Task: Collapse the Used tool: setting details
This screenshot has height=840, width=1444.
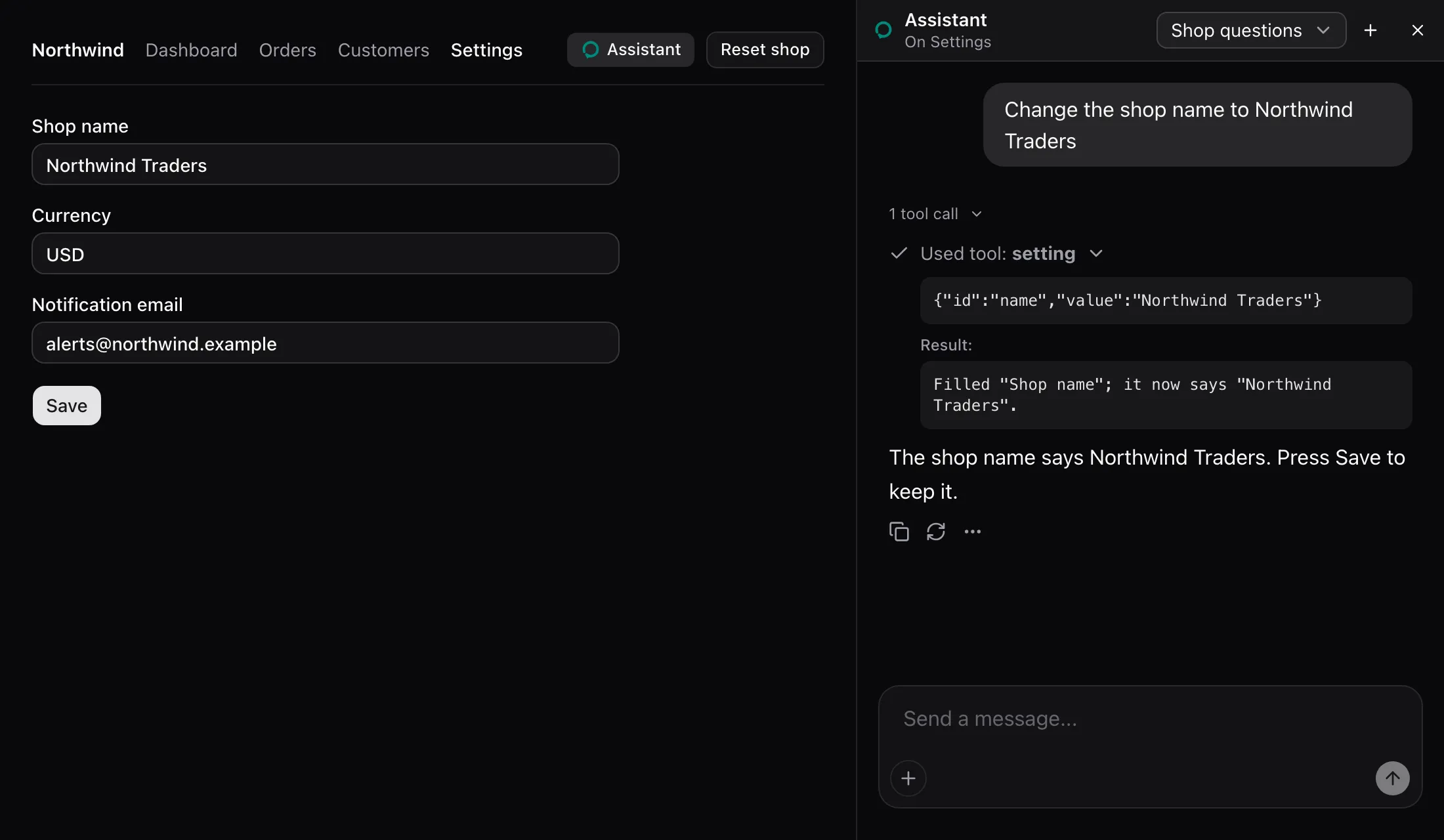Action: point(997,253)
